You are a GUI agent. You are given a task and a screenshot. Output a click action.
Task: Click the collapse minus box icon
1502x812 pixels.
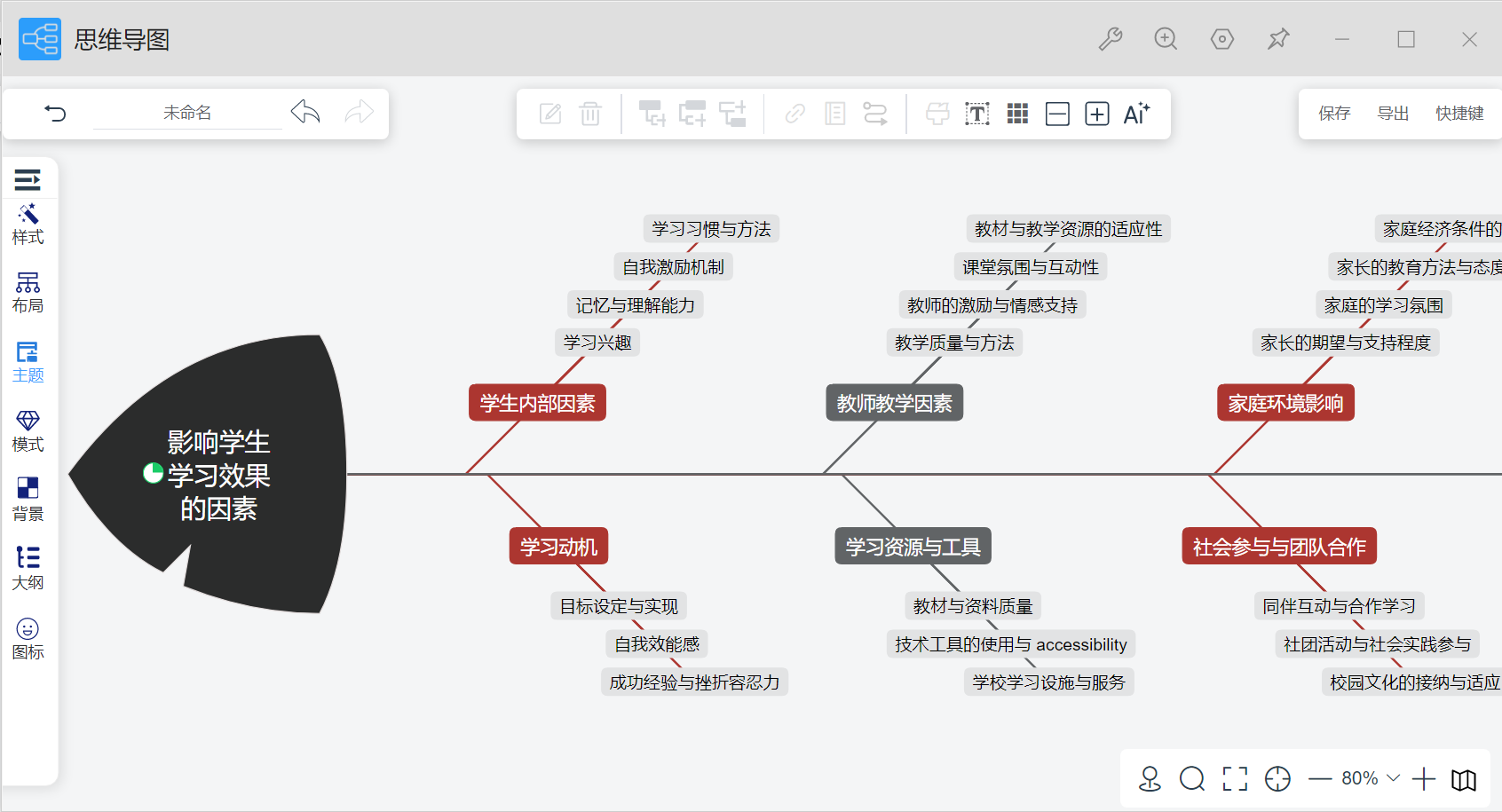(1057, 114)
